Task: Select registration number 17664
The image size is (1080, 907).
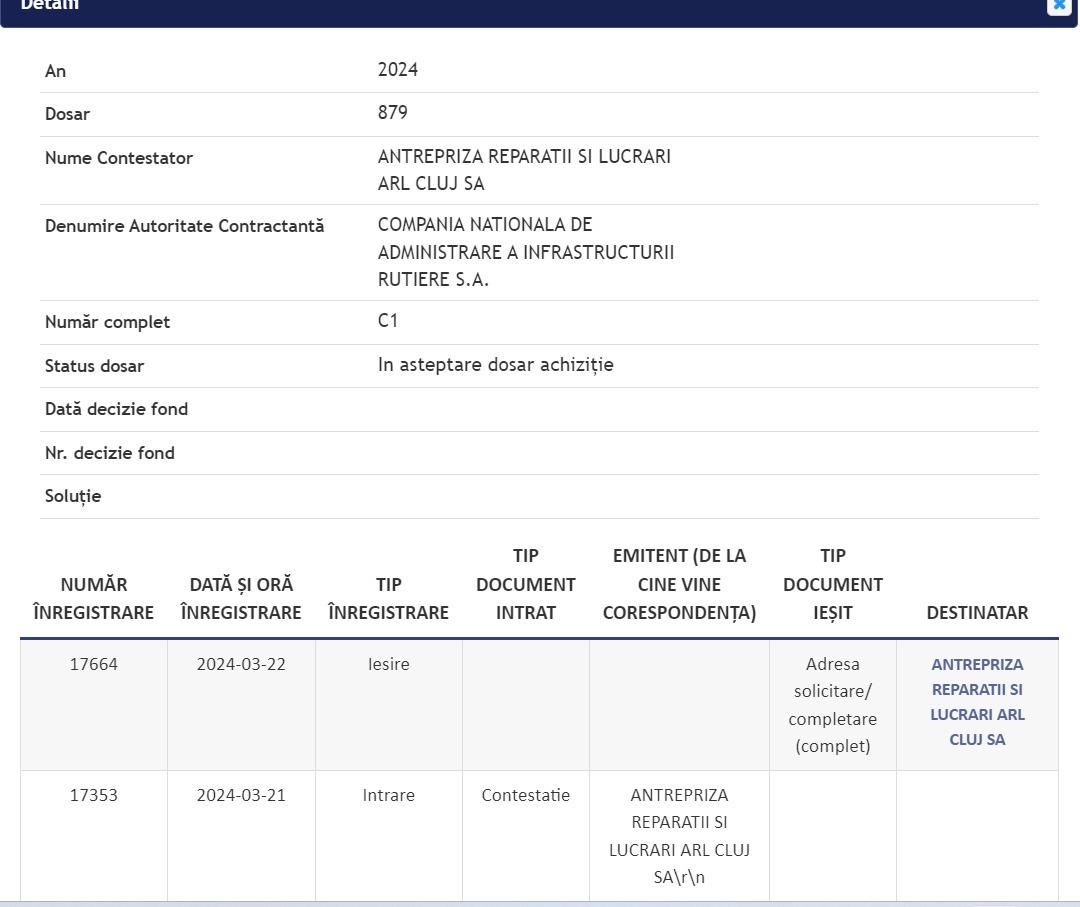Action: [x=94, y=664]
